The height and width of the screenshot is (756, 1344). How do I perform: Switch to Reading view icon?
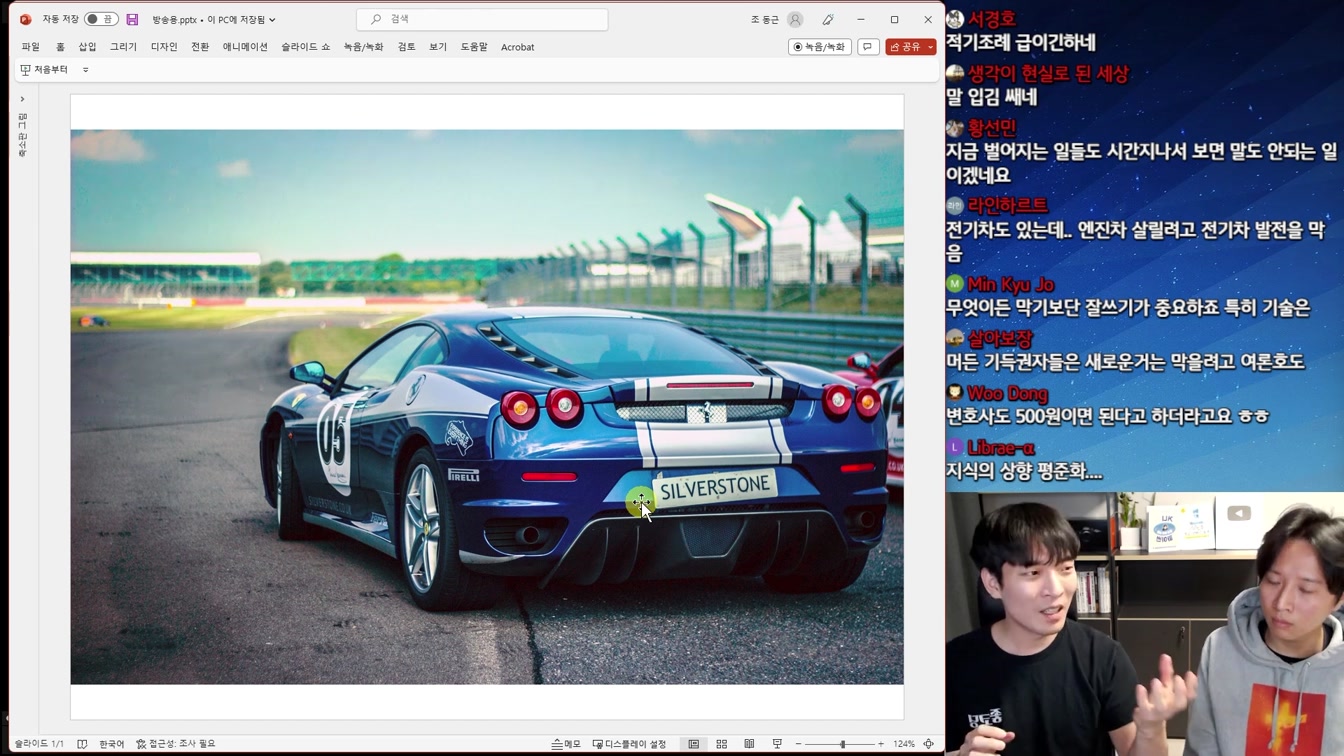749,744
